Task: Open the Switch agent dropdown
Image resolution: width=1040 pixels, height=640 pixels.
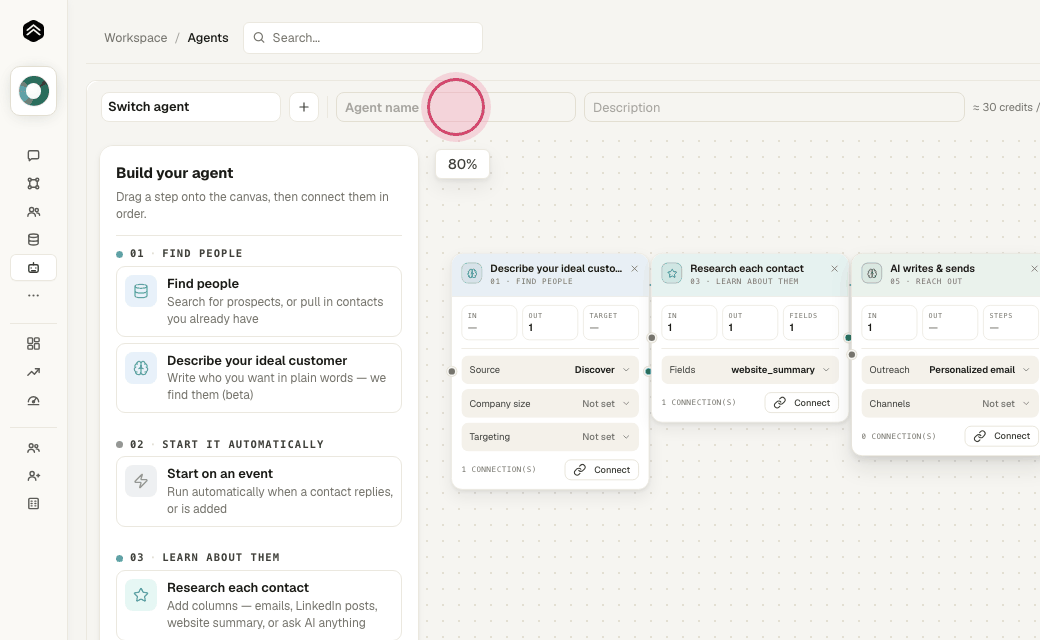Action: pyautogui.click(x=190, y=107)
